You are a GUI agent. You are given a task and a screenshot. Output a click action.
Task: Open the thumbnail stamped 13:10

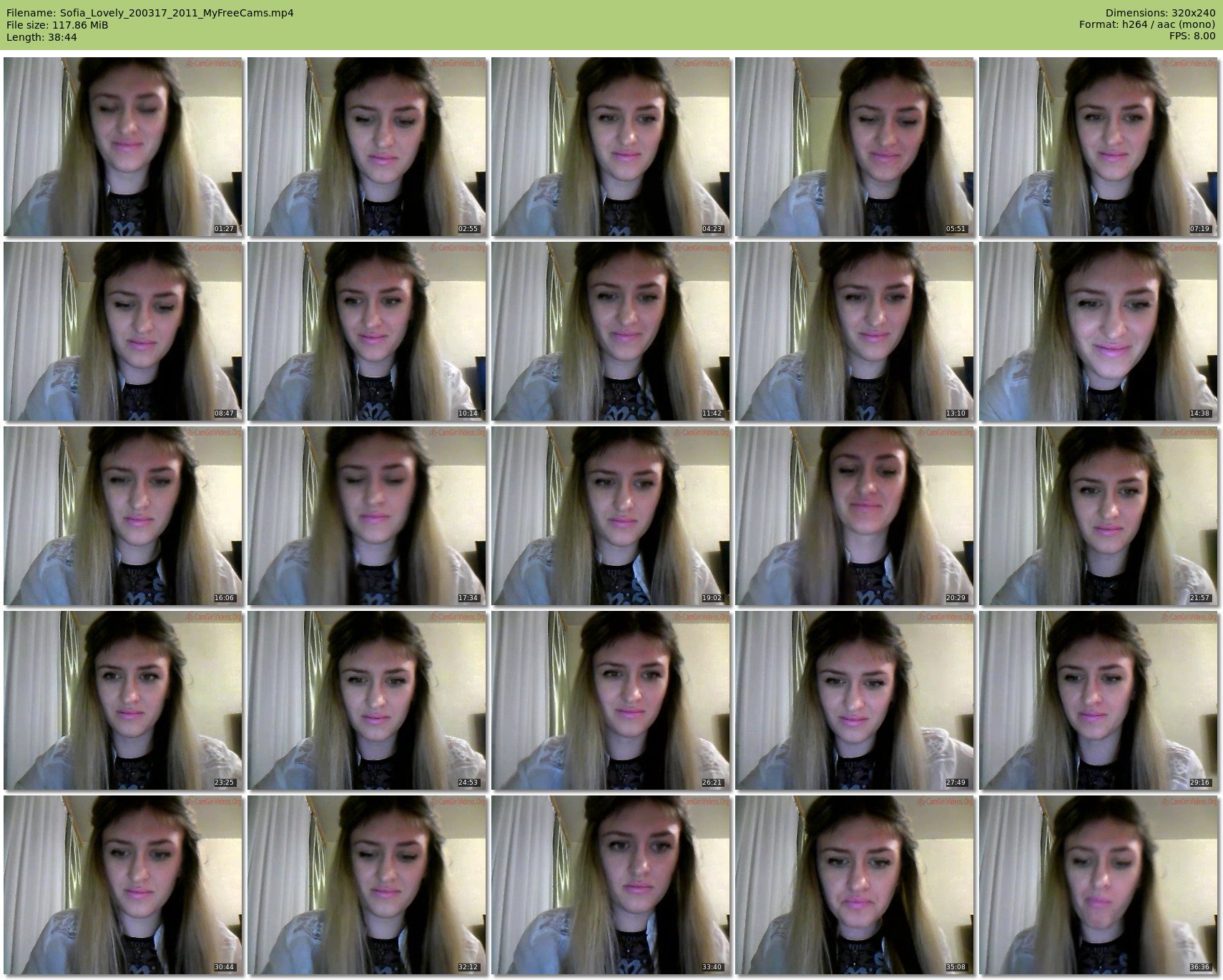[x=855, y=331]
